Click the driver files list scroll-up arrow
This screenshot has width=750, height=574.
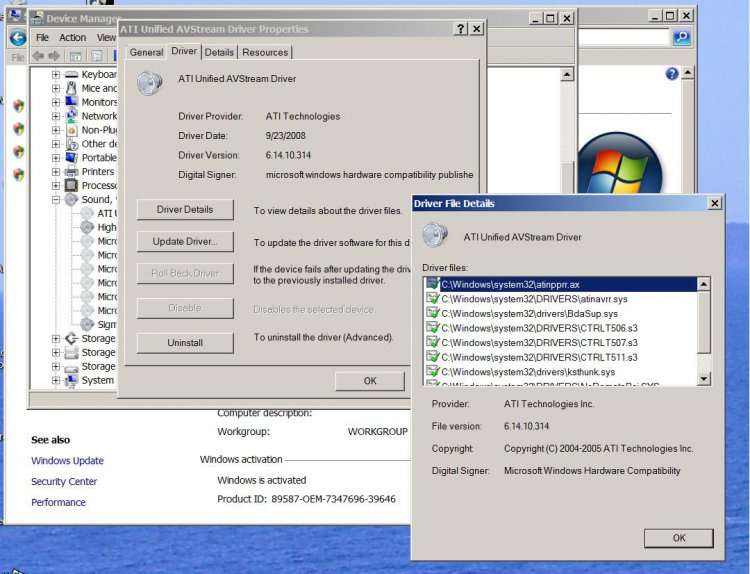coord(704,285)
